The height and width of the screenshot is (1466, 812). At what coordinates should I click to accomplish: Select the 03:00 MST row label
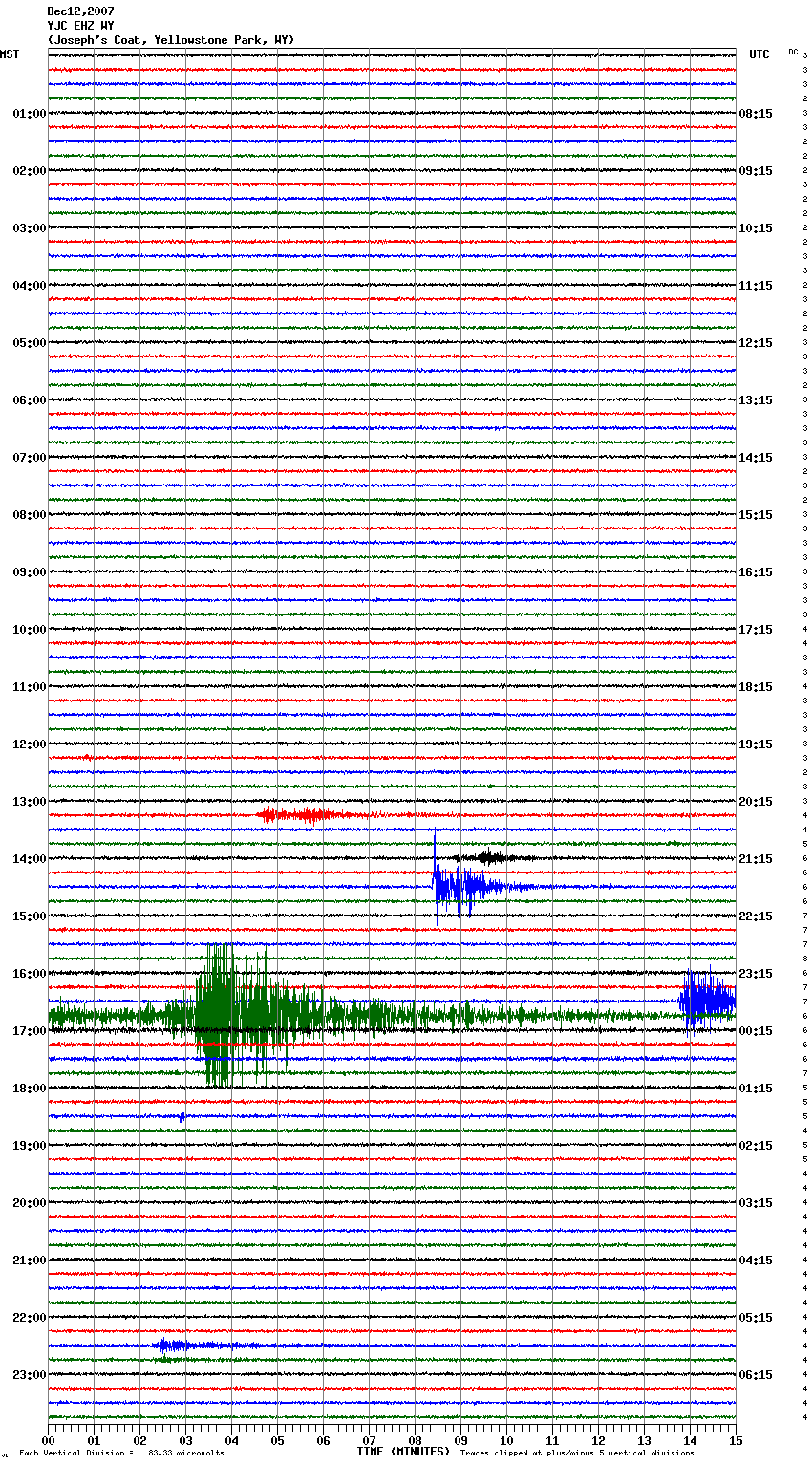[x=30, y=228]
